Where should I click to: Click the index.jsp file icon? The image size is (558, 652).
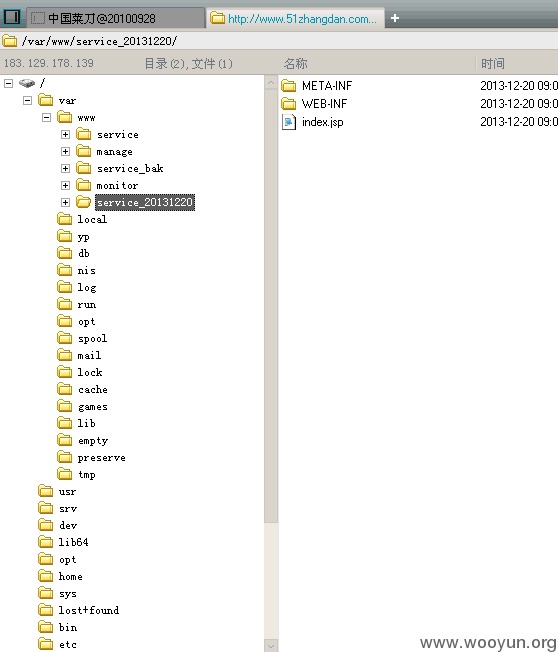pyautogui.click(x=289, y=122)
